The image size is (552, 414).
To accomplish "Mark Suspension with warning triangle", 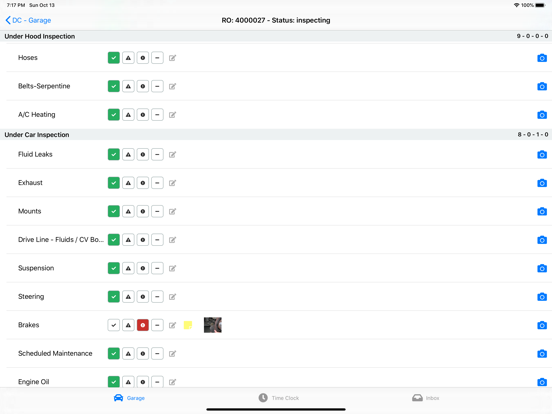I will [128, 268].
